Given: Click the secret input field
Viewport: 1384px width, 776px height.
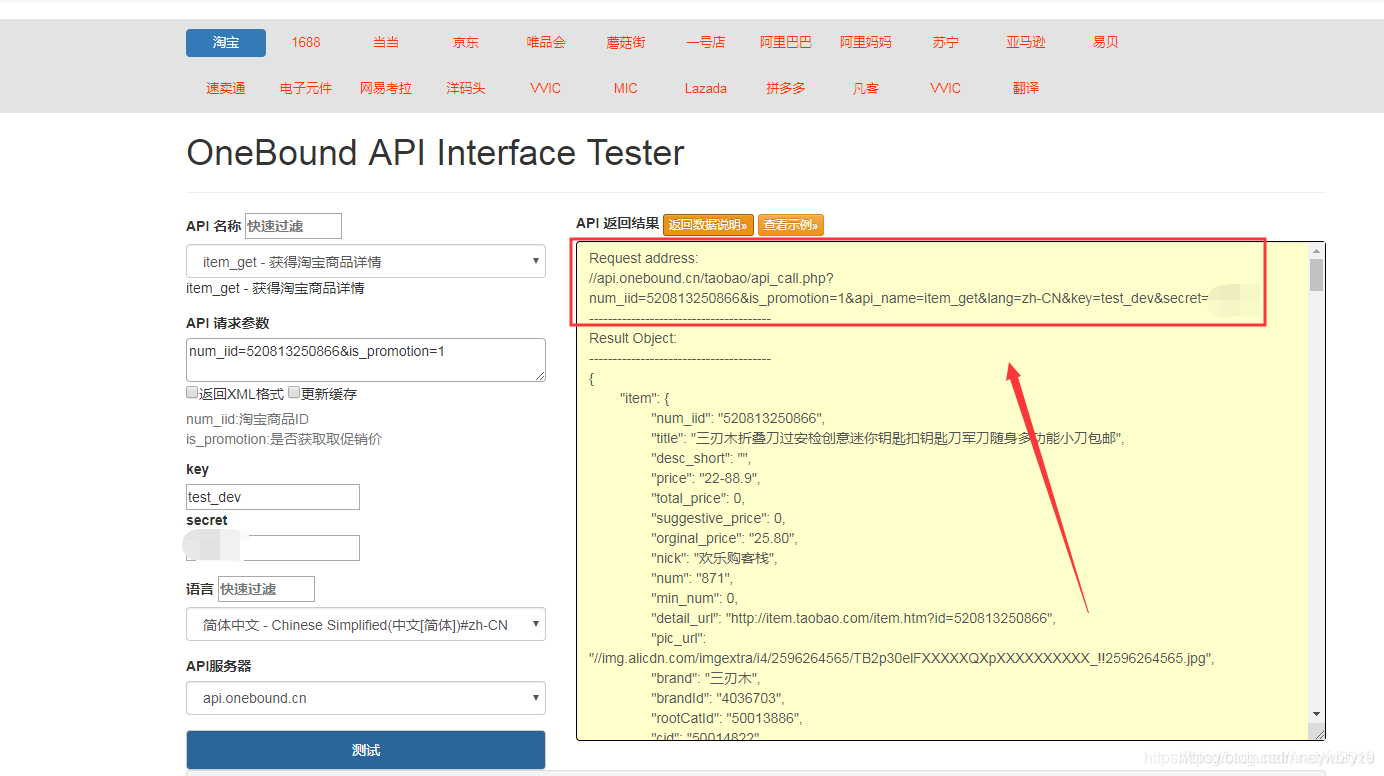Looking at the screenshot, I should (273, 548).
